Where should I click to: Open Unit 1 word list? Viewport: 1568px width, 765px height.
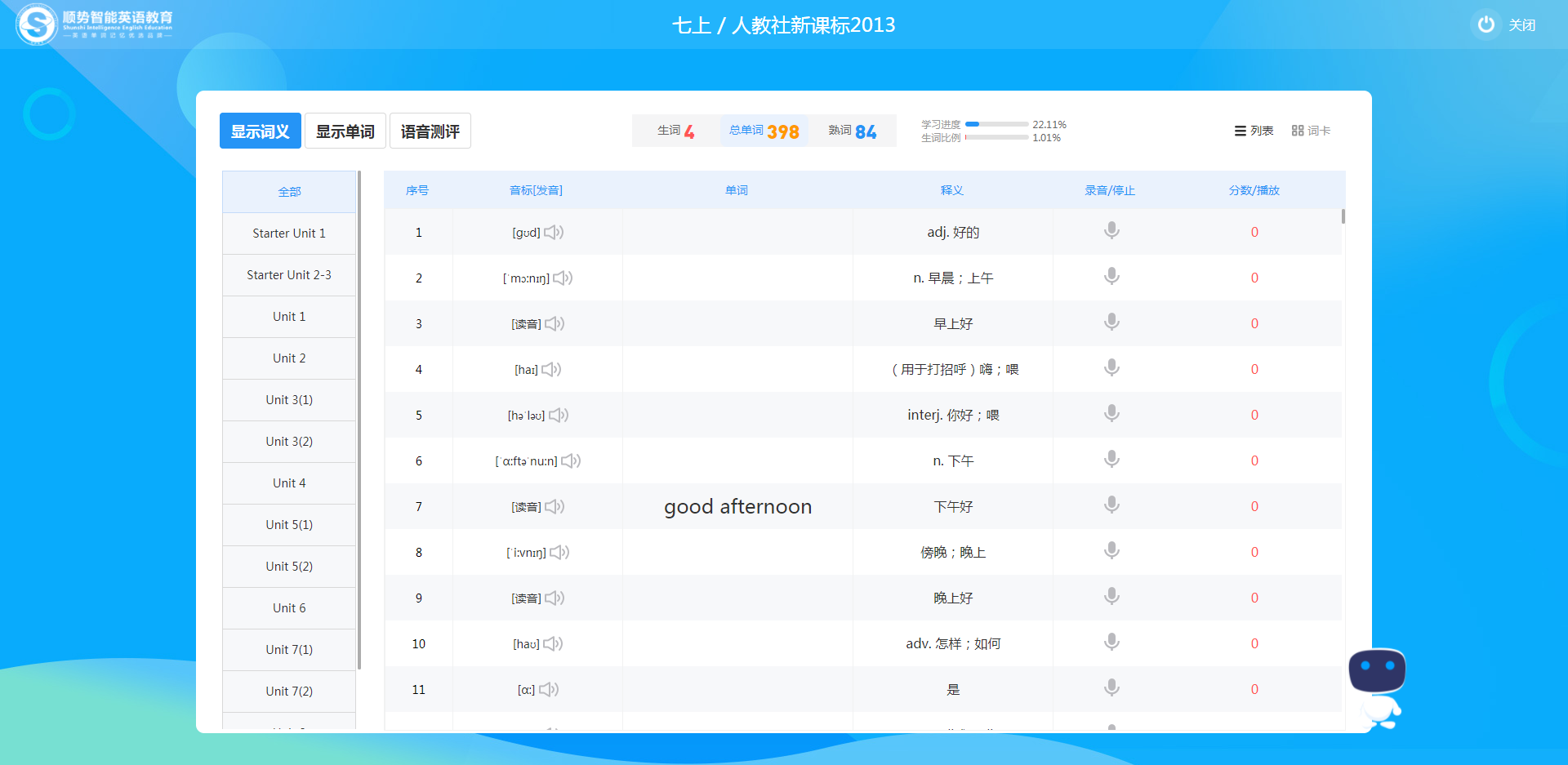[x=289, y=317]
